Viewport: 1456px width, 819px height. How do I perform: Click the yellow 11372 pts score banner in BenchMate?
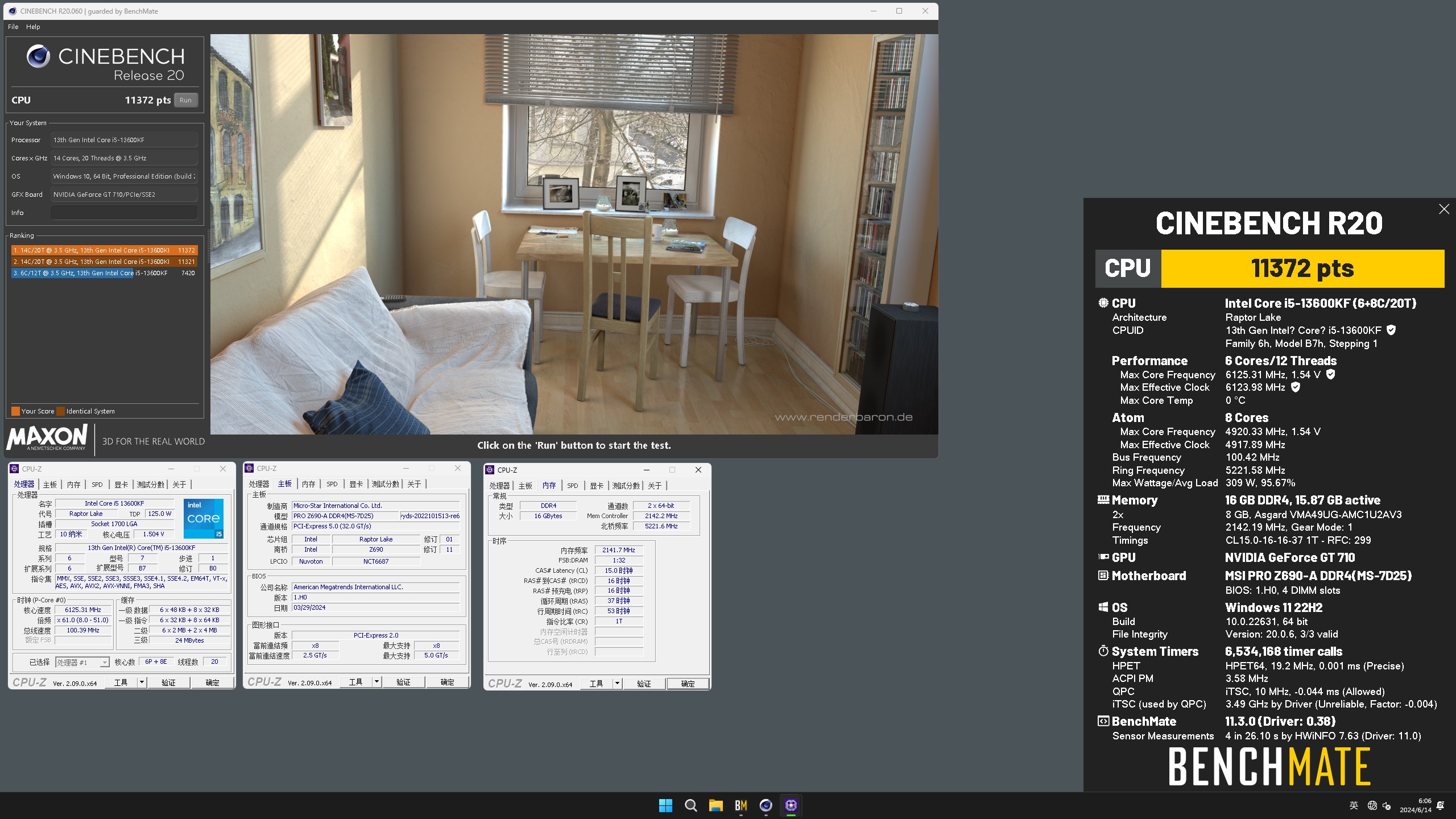pyautogui.click(x=1302, y=268)
